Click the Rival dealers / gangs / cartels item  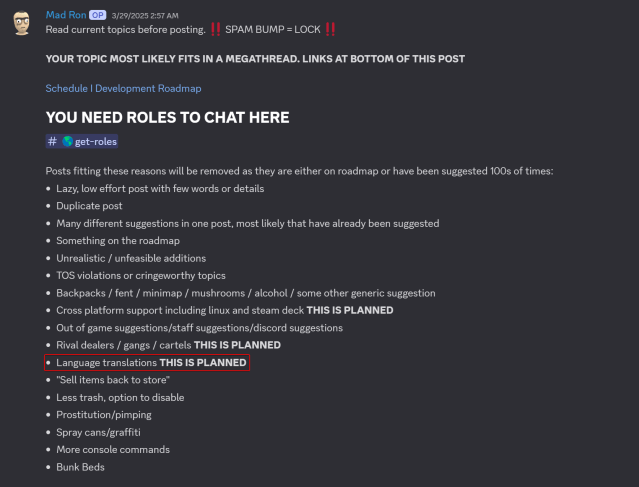tap(168, 345)
